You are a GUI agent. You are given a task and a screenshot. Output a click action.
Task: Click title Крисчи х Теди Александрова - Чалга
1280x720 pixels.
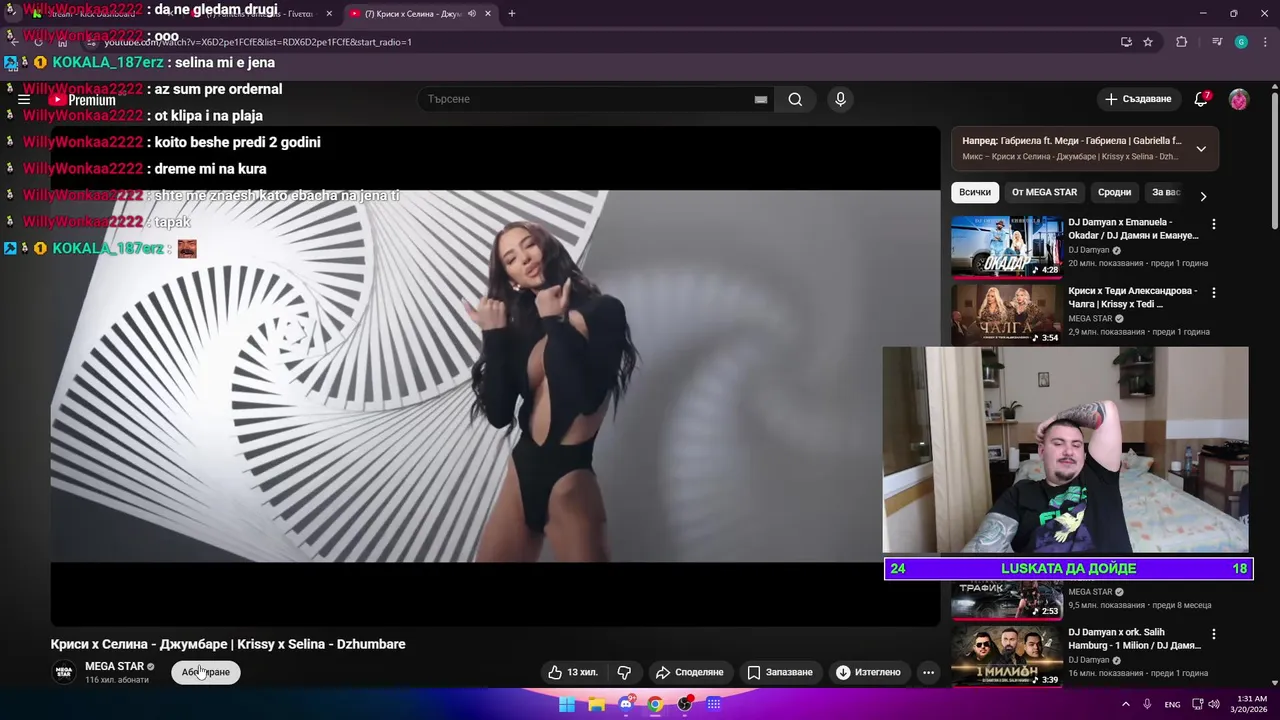[x=1133, y=297]
